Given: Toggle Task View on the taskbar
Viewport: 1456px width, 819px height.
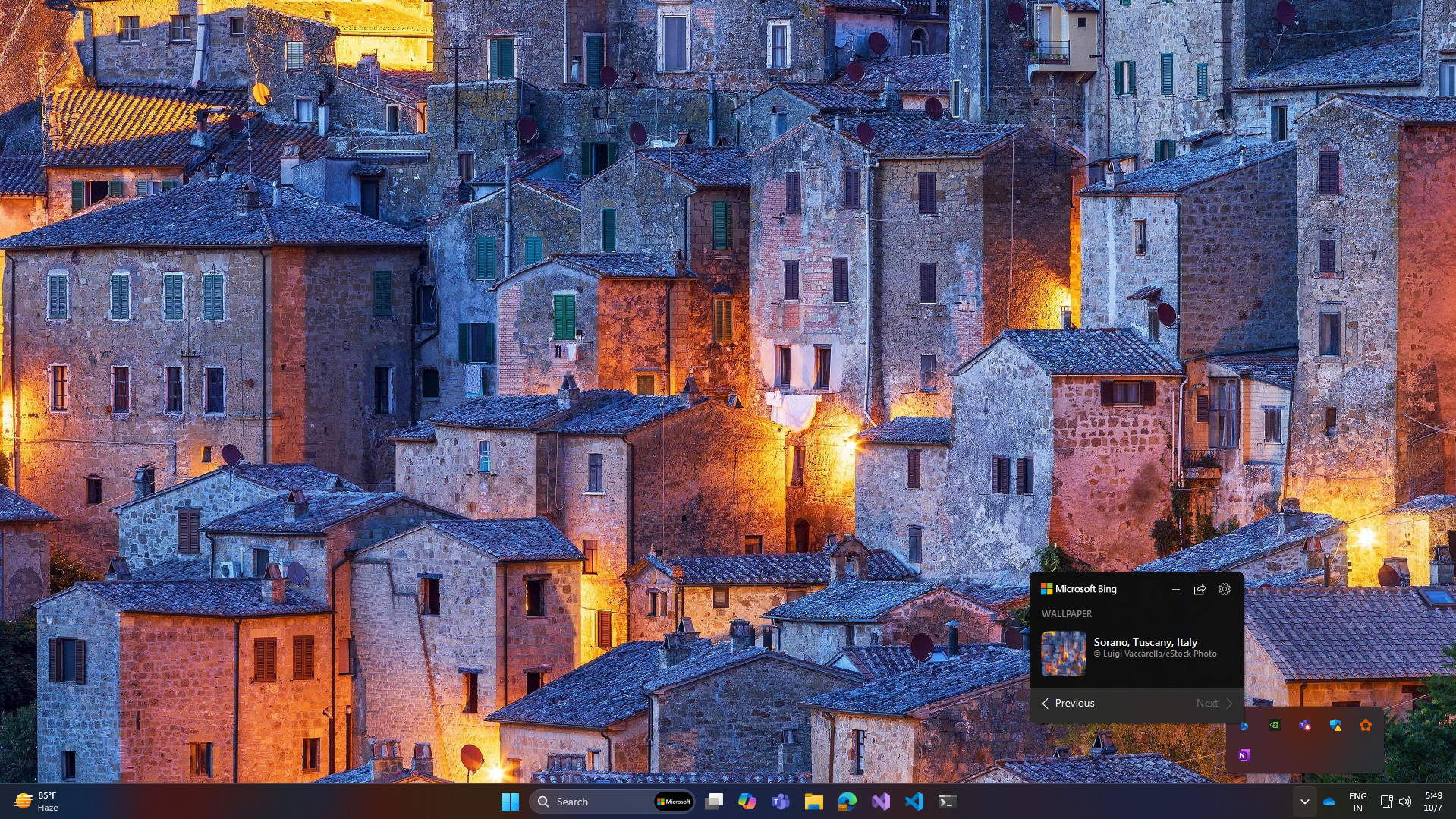Looking at the screenshot, I should pyautogui.click(x=714, y=802).
